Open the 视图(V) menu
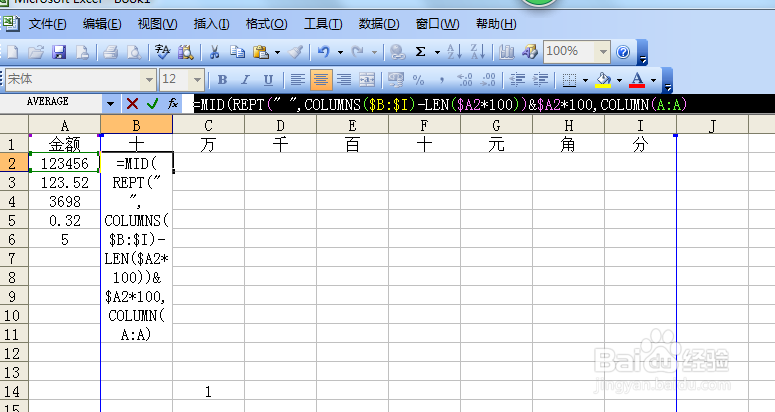 pyautogui.click(x=157, y=24)
